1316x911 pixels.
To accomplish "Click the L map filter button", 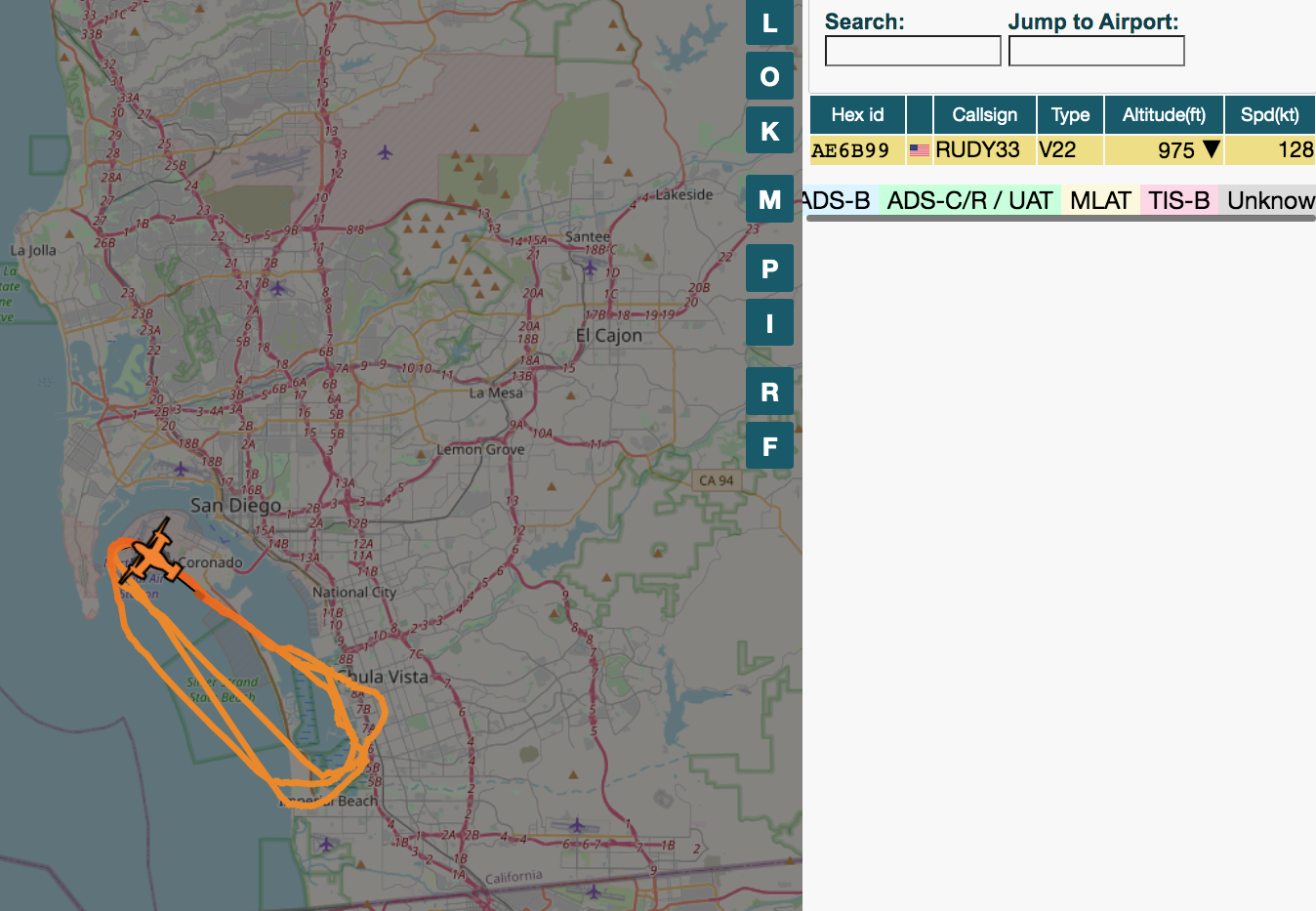I will 769,22.
